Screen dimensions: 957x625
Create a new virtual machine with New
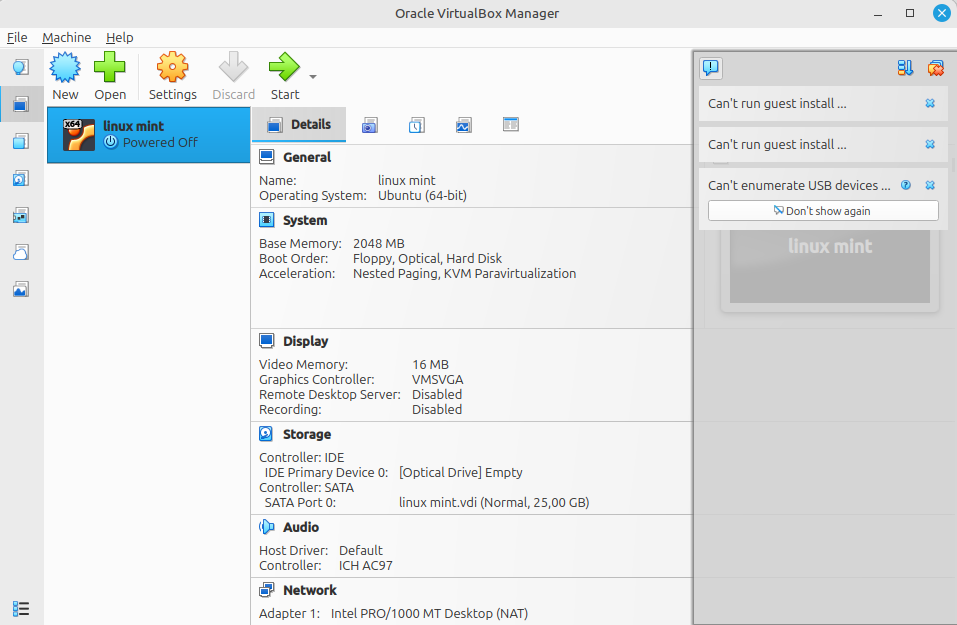[x=65, y=77]
